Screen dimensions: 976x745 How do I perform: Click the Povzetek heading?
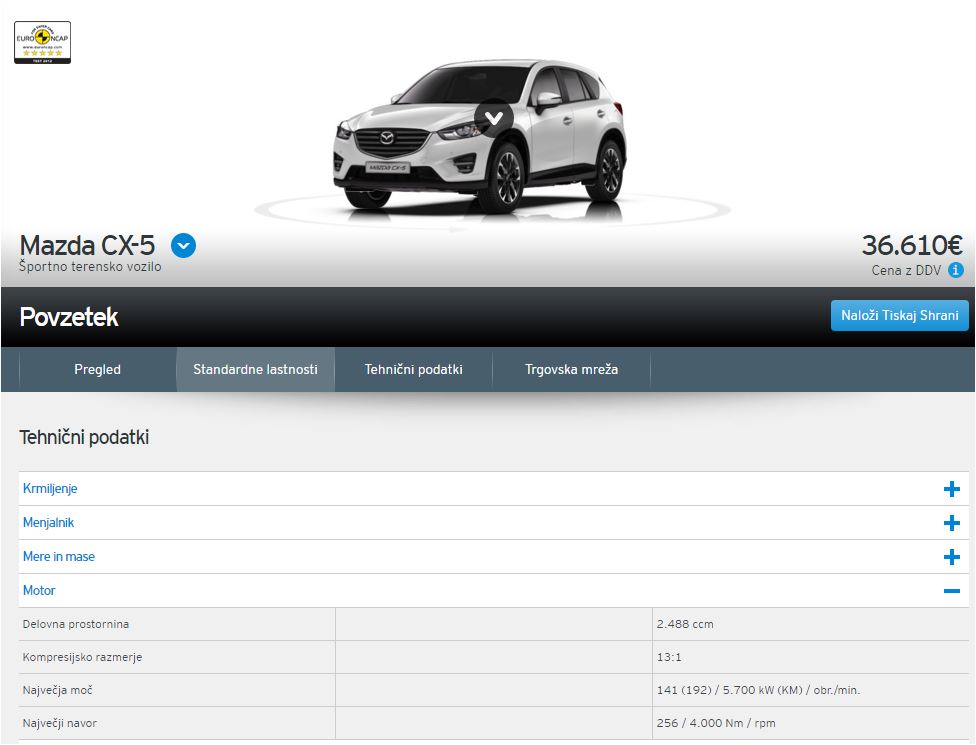coord(69,317)
